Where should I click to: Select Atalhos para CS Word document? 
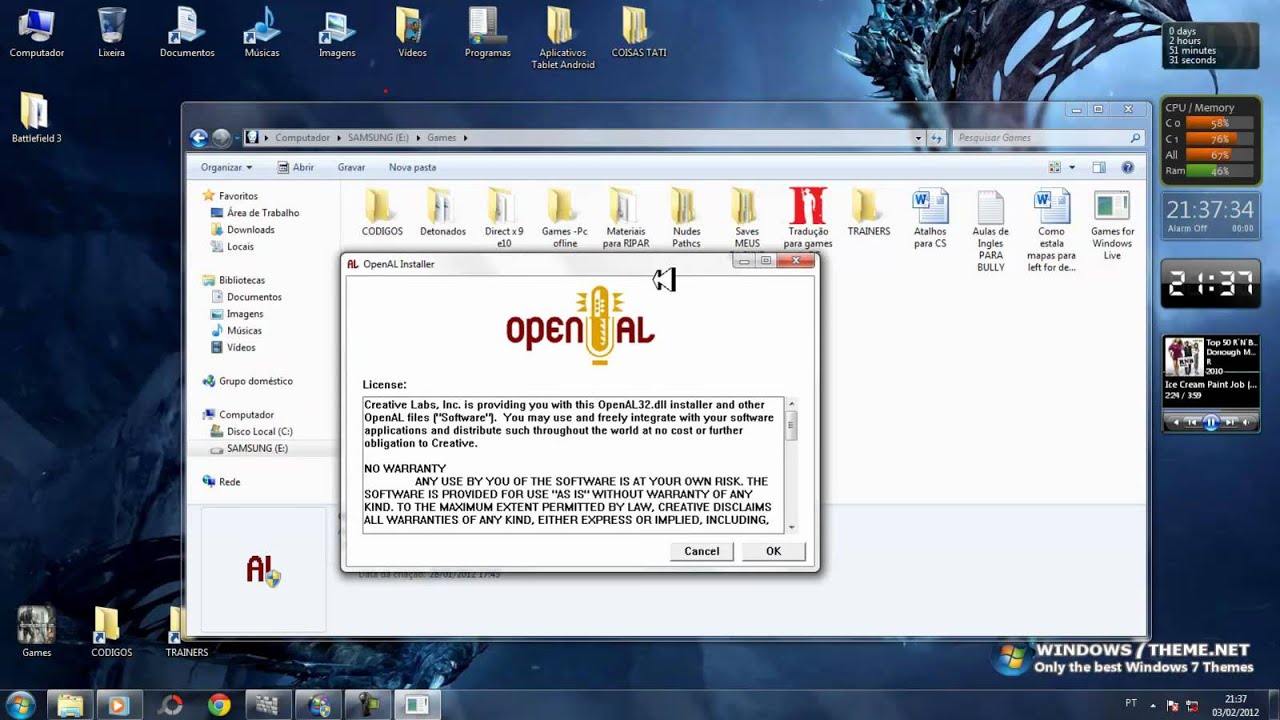pos(930,218)
